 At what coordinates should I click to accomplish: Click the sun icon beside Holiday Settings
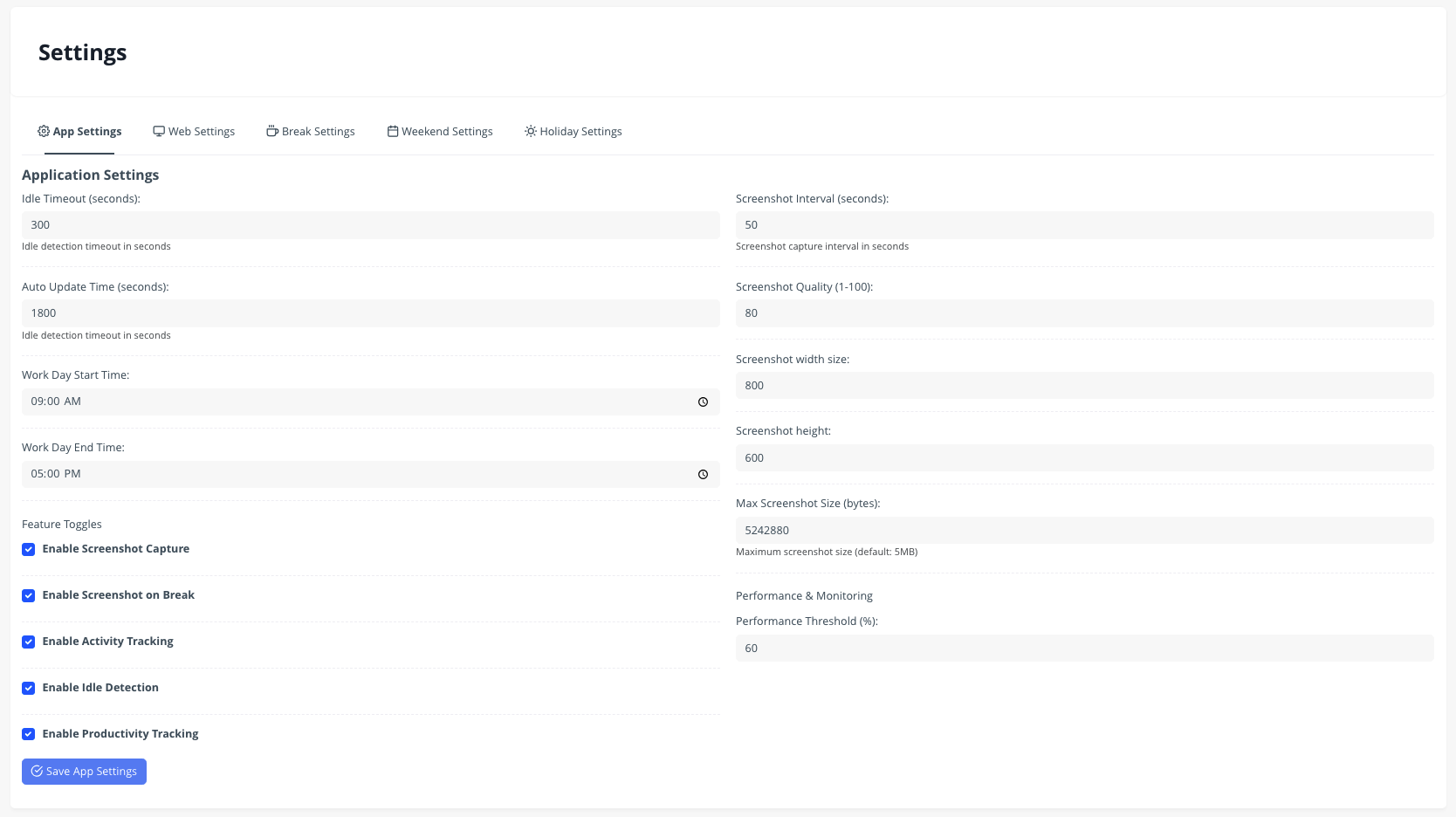pyautogui.click(x=531, y=131)
